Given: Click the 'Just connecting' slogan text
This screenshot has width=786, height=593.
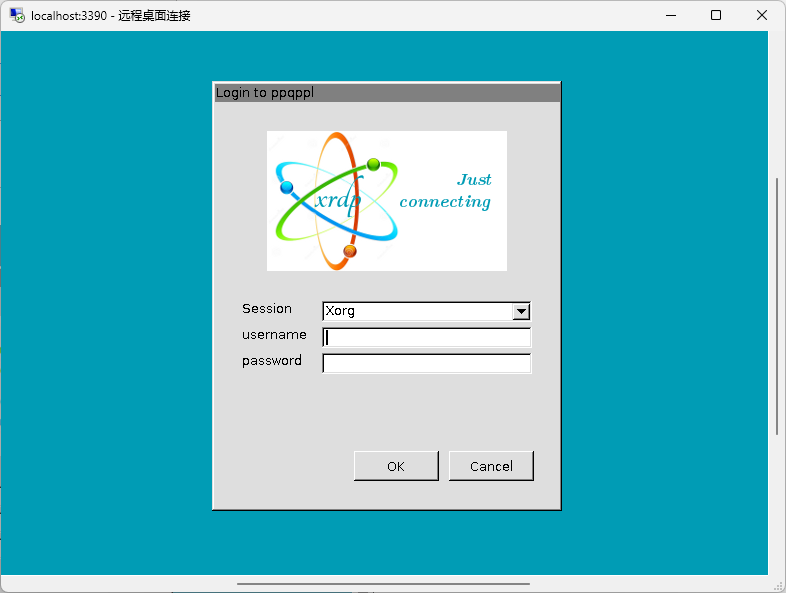Looking at the screenshot, I should 446,191.
